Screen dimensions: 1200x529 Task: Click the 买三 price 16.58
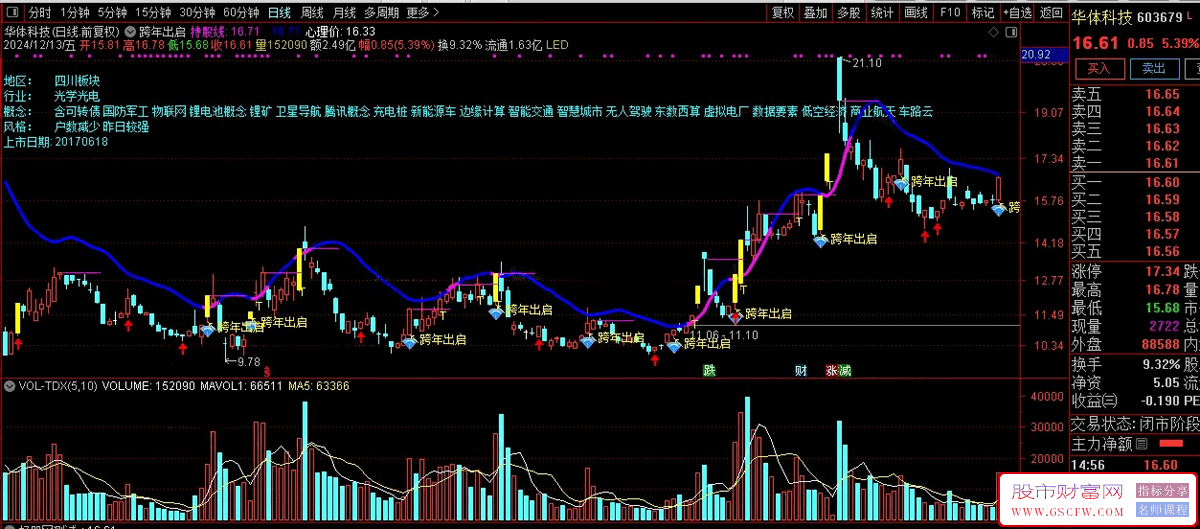1162,216
